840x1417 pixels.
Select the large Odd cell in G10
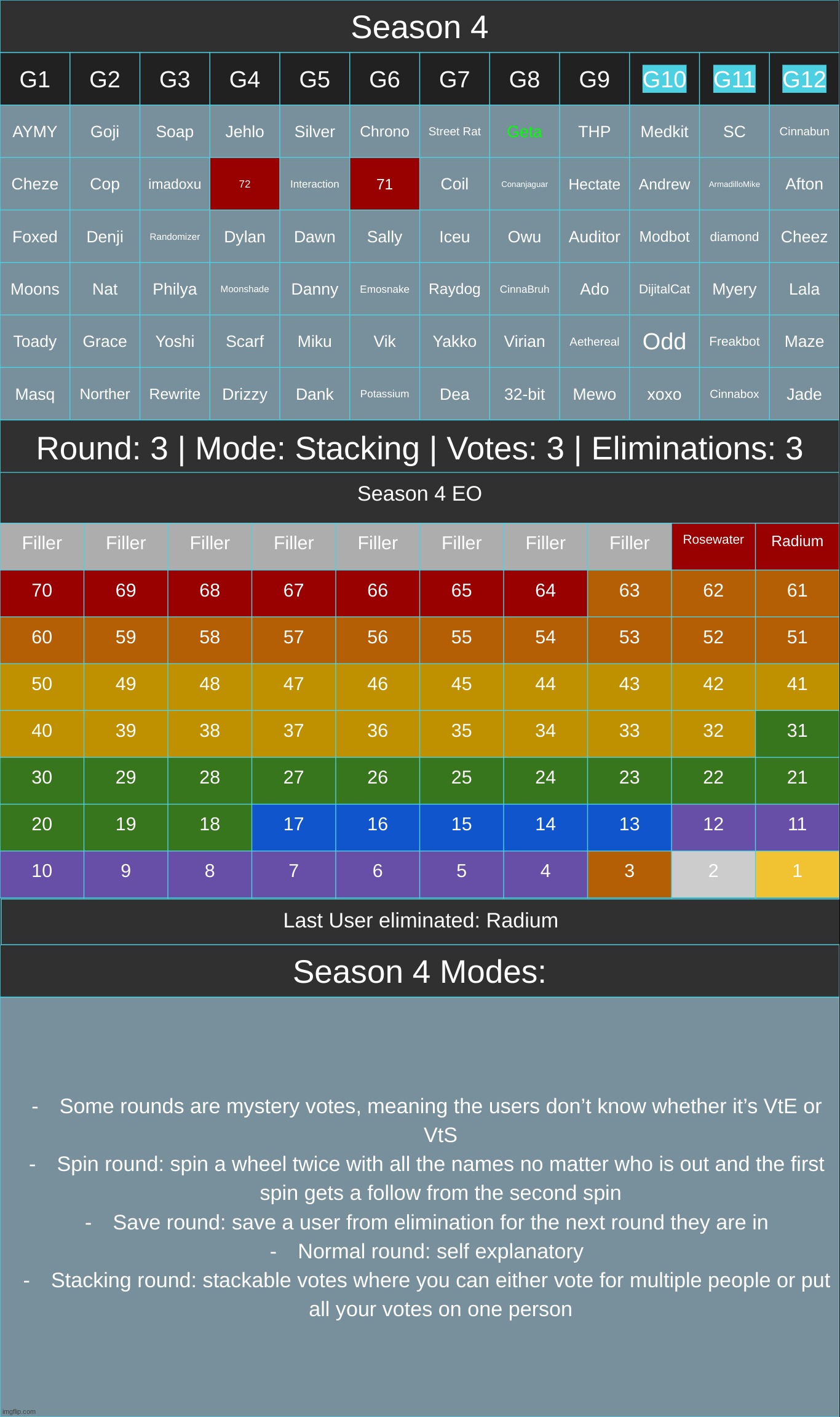point(664,341)
